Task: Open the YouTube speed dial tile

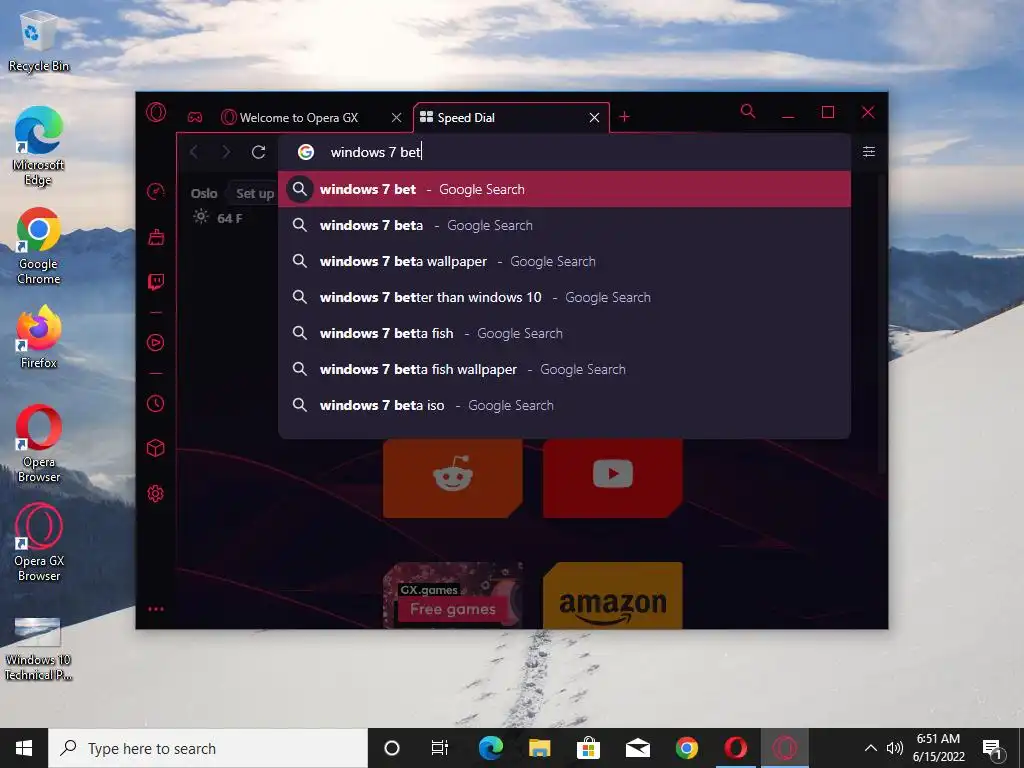Action: pyautogui.click(x=613, y=478)
